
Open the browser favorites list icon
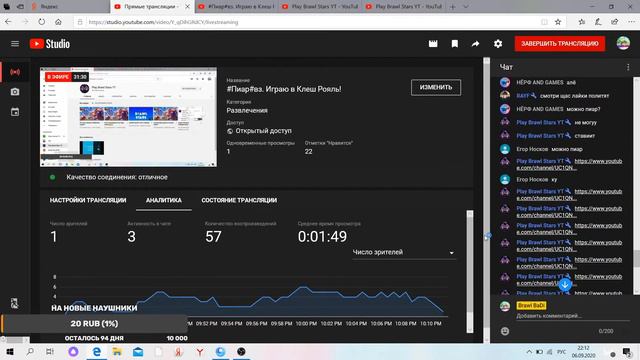[x=582, y=22]
